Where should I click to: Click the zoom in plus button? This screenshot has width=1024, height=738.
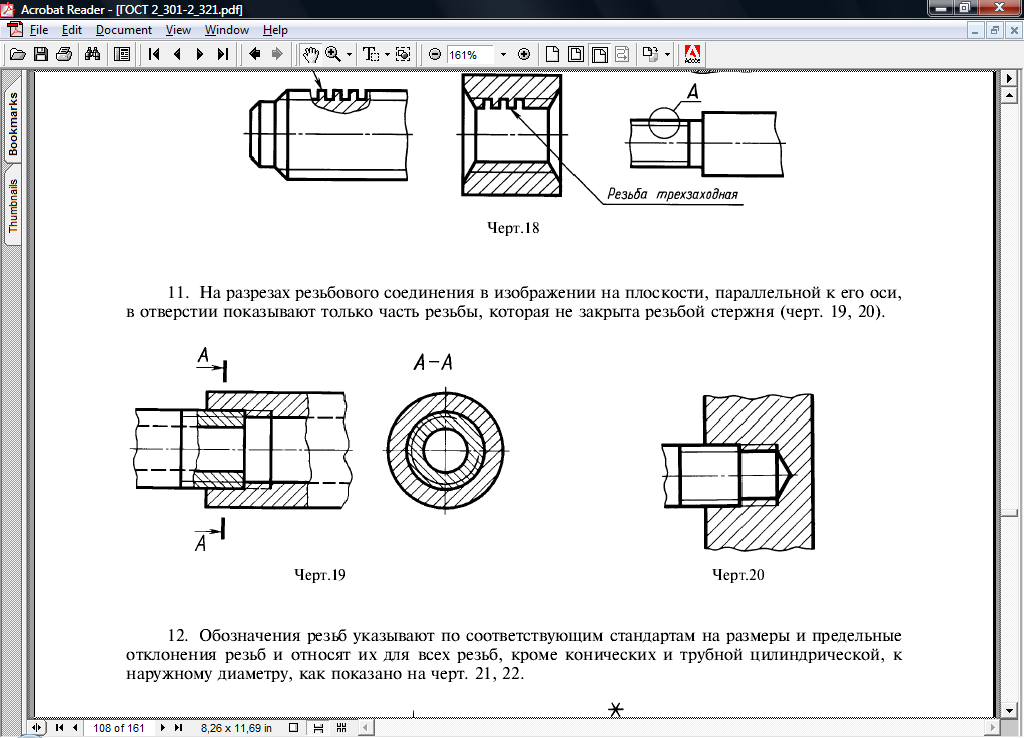tap(524, 54)
